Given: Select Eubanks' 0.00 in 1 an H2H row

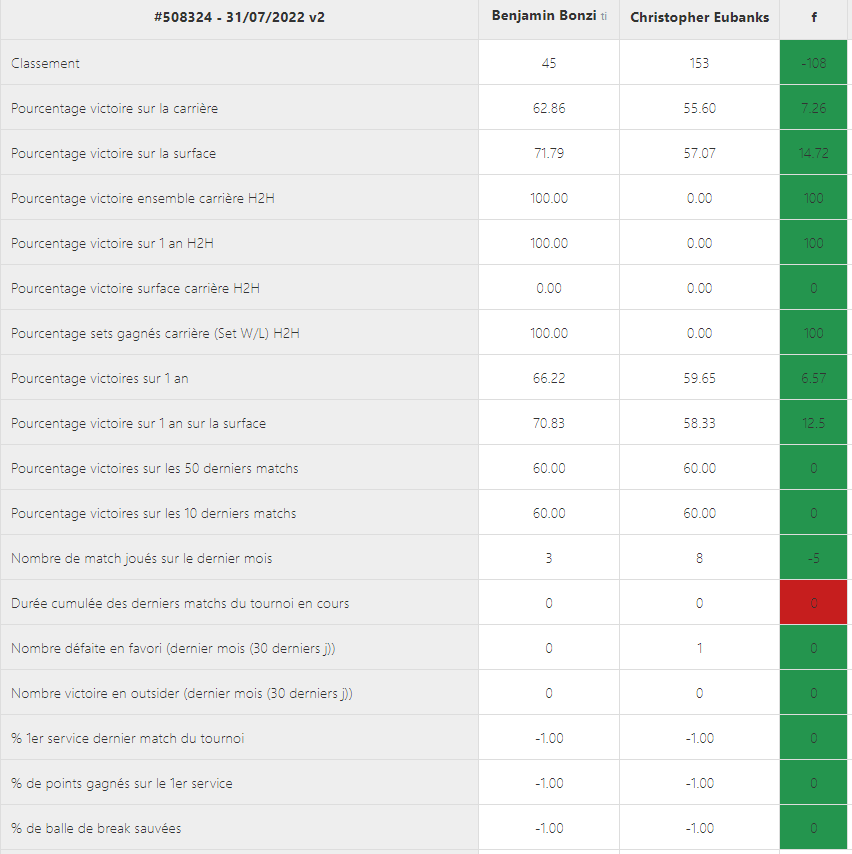Looking at the screenshot, I should tap(699, 243).
